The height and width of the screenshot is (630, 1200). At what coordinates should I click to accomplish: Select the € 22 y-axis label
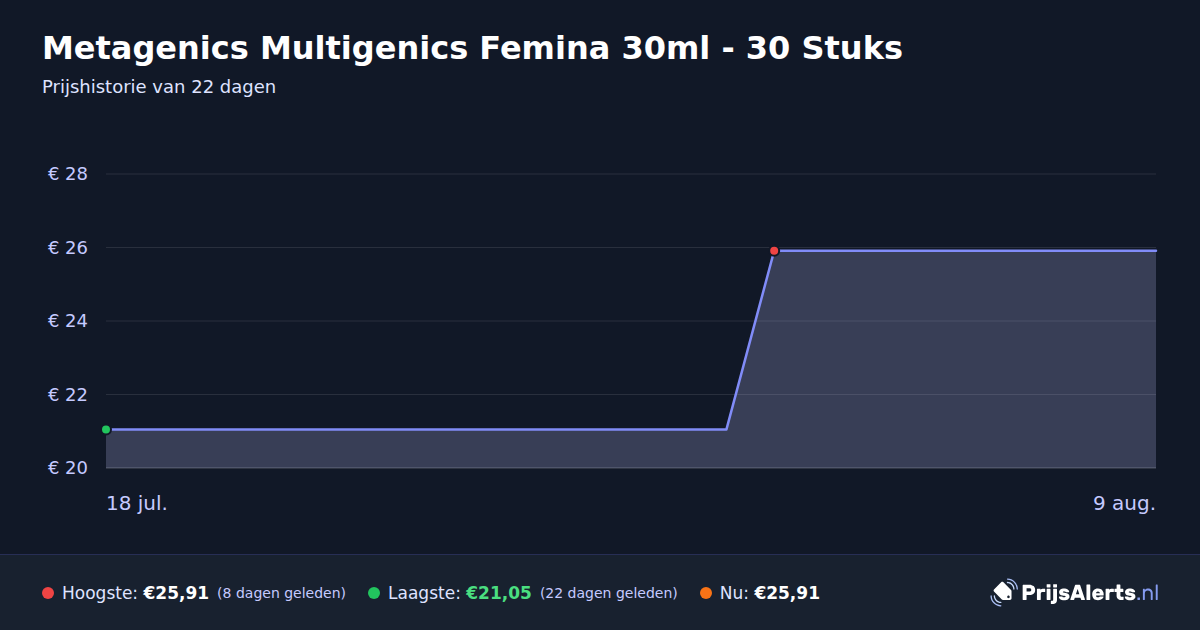point(68,395)
